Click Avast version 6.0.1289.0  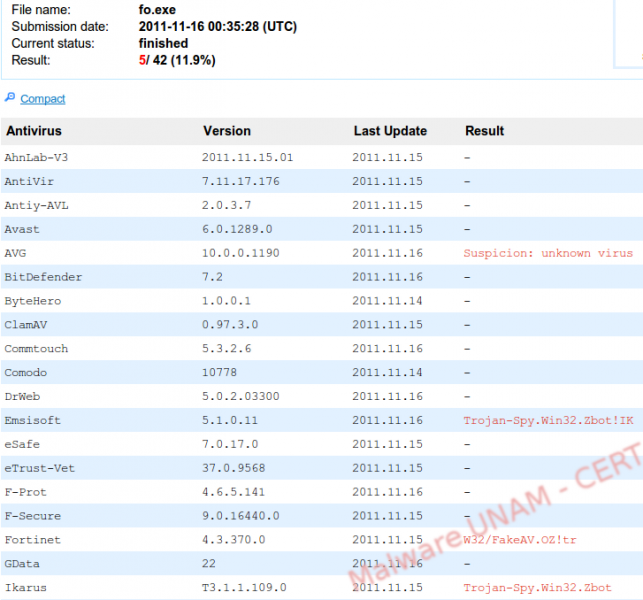237,229
